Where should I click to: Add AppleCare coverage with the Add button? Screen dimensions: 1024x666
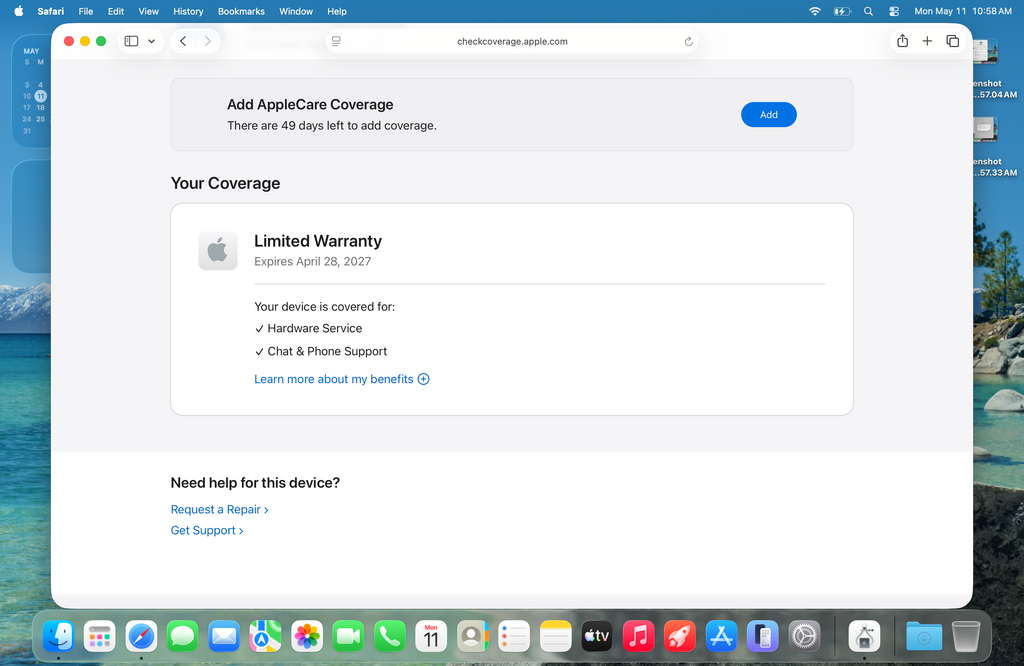[769, 115]
